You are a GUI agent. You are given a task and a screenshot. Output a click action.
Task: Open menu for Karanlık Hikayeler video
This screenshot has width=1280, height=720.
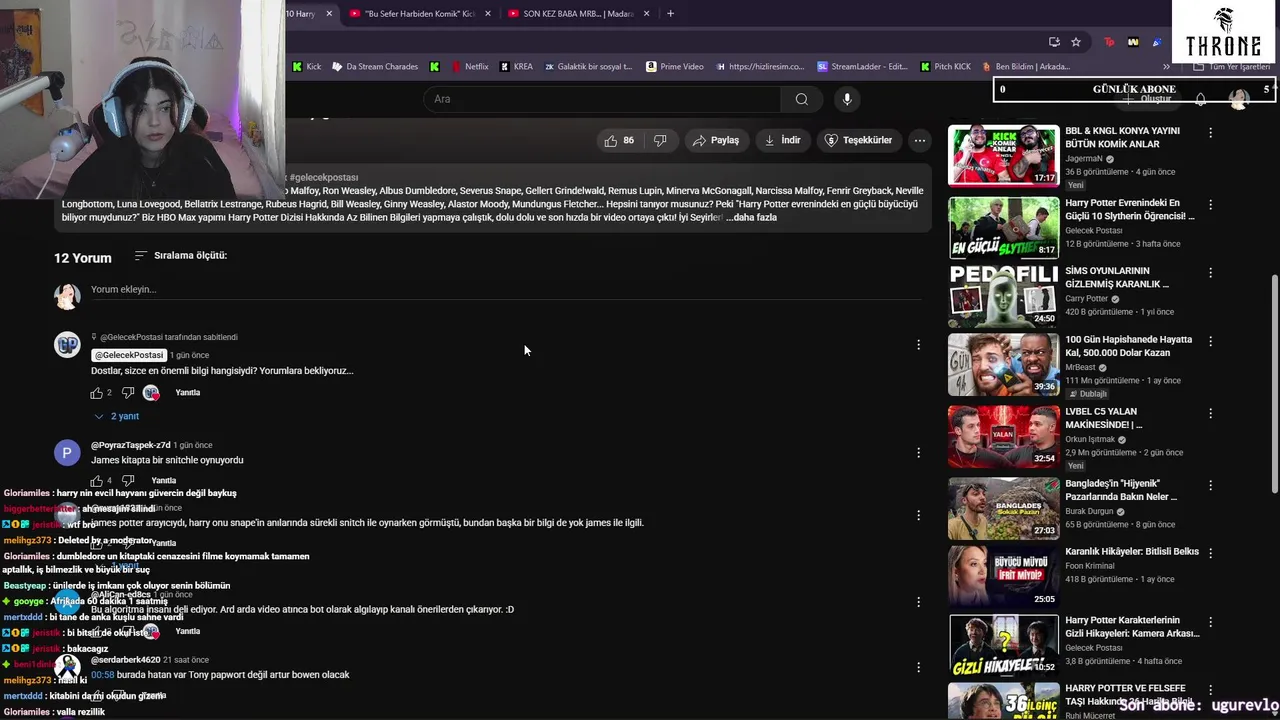(x=1210, y=553)
